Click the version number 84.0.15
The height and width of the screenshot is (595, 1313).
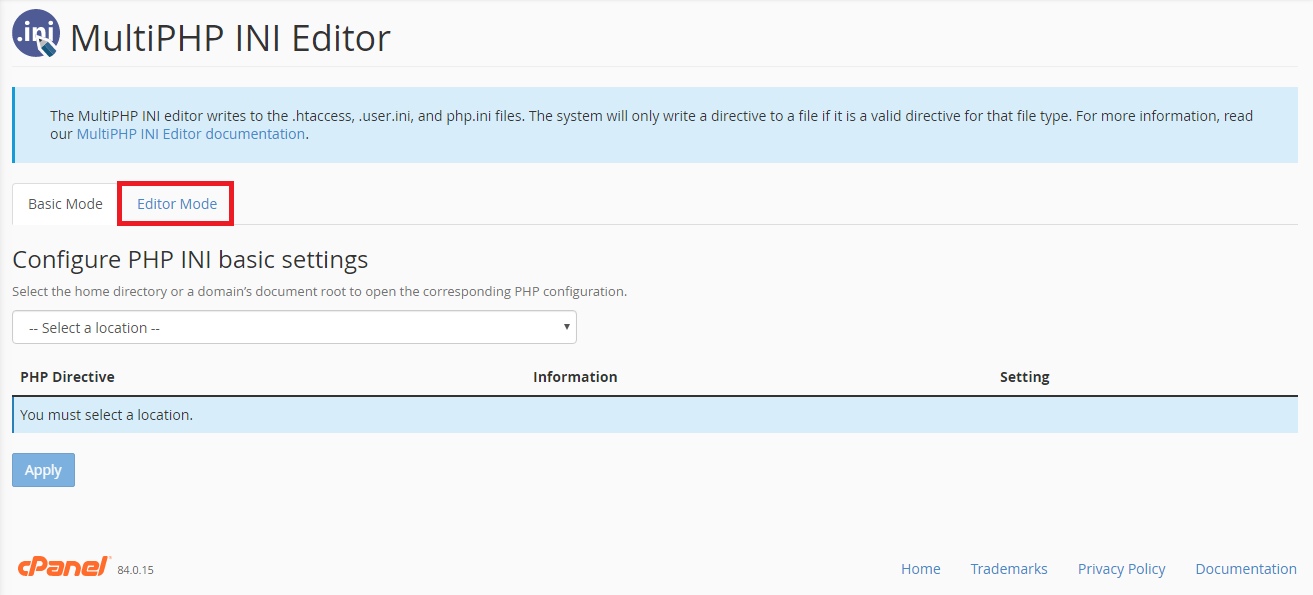point(136,570)
